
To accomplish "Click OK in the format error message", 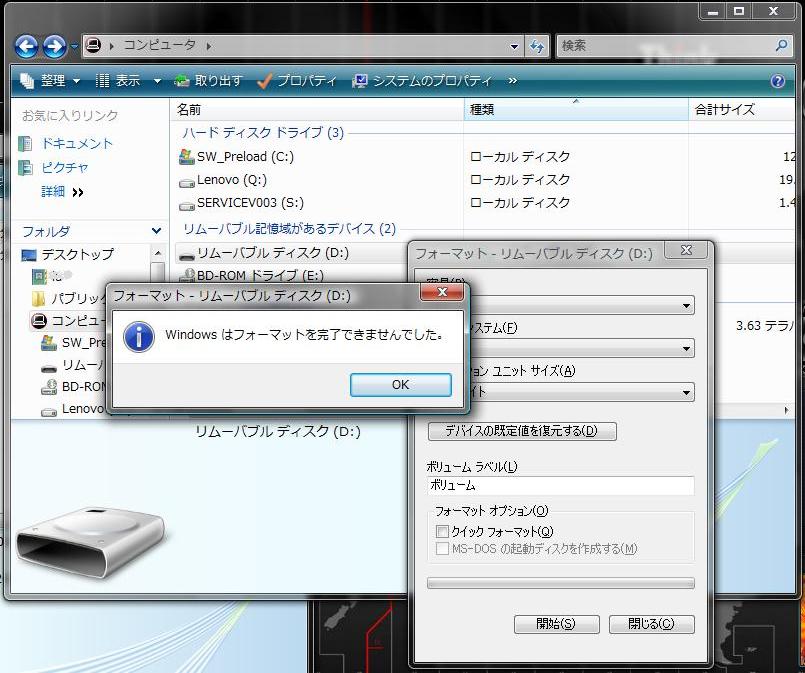I will click(400, 384).
